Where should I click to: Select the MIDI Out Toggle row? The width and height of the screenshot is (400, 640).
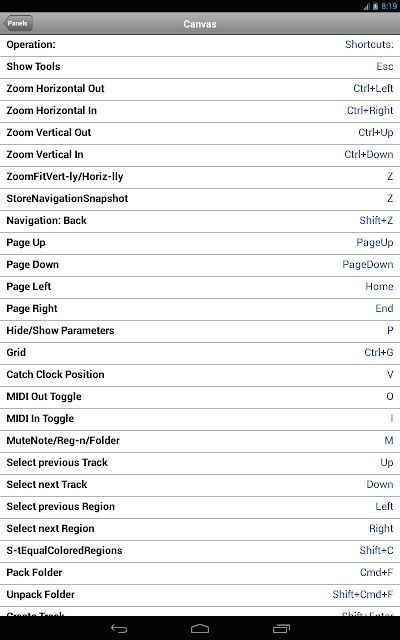click(200, 398)
